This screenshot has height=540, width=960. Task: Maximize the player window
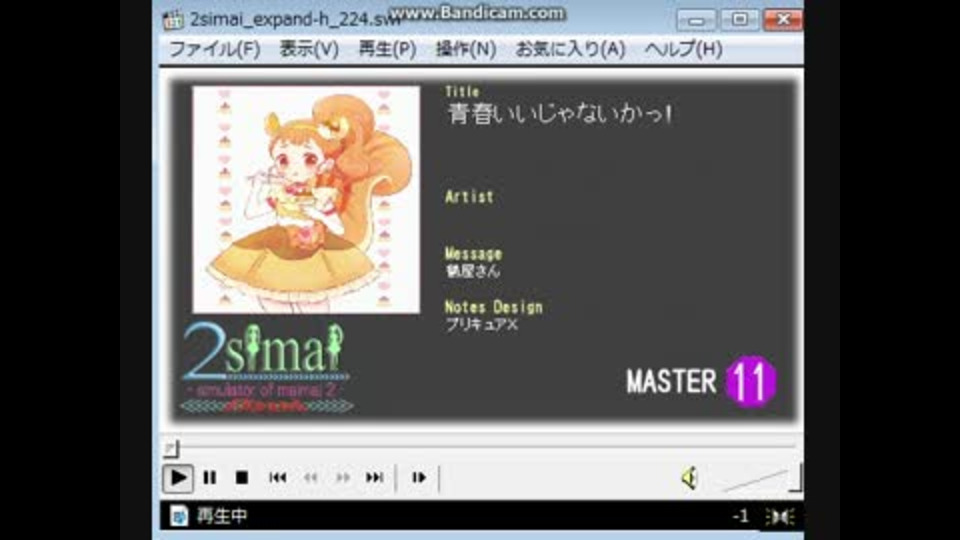739,20
